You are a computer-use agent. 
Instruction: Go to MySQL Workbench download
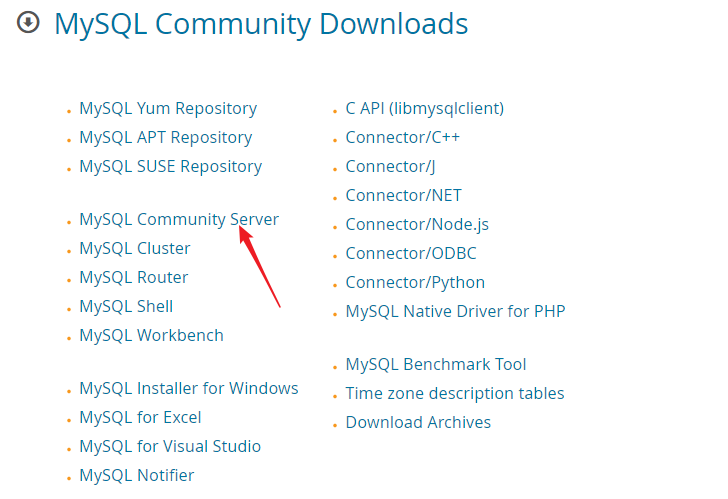click(x=151, y=335)
